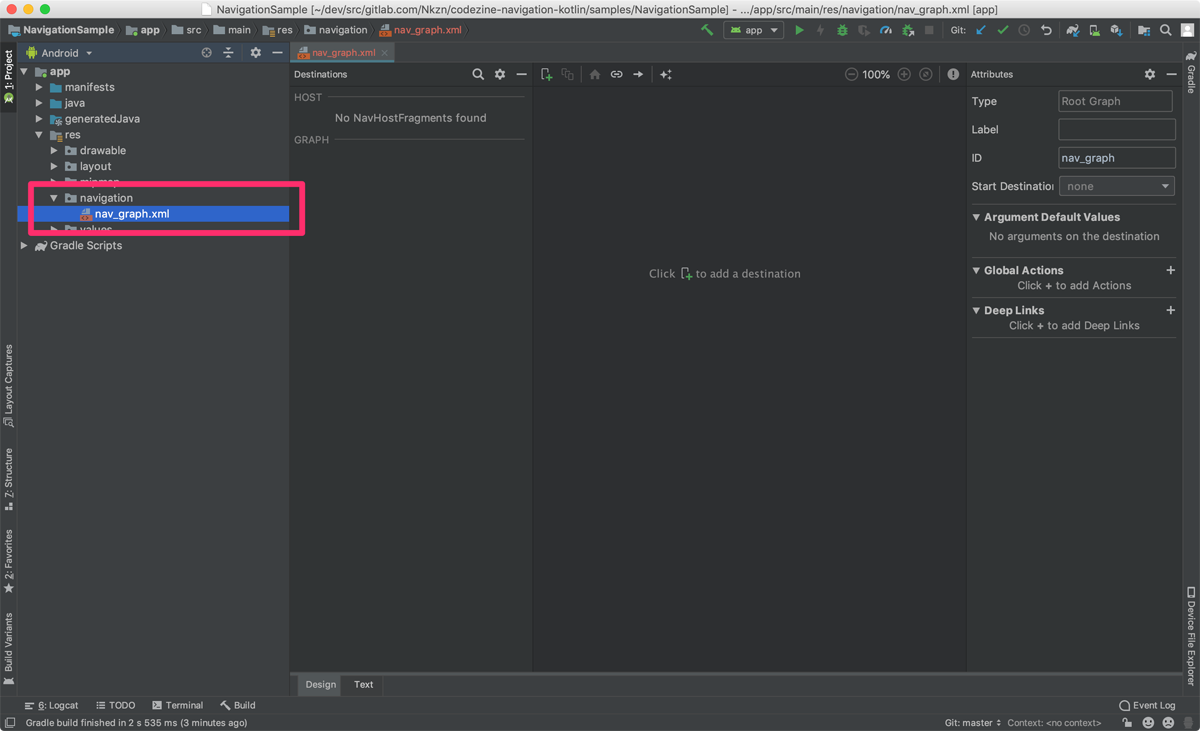Open Project panel gear options
This screenshot has height=731, width=1200.
tap(256, 53)
